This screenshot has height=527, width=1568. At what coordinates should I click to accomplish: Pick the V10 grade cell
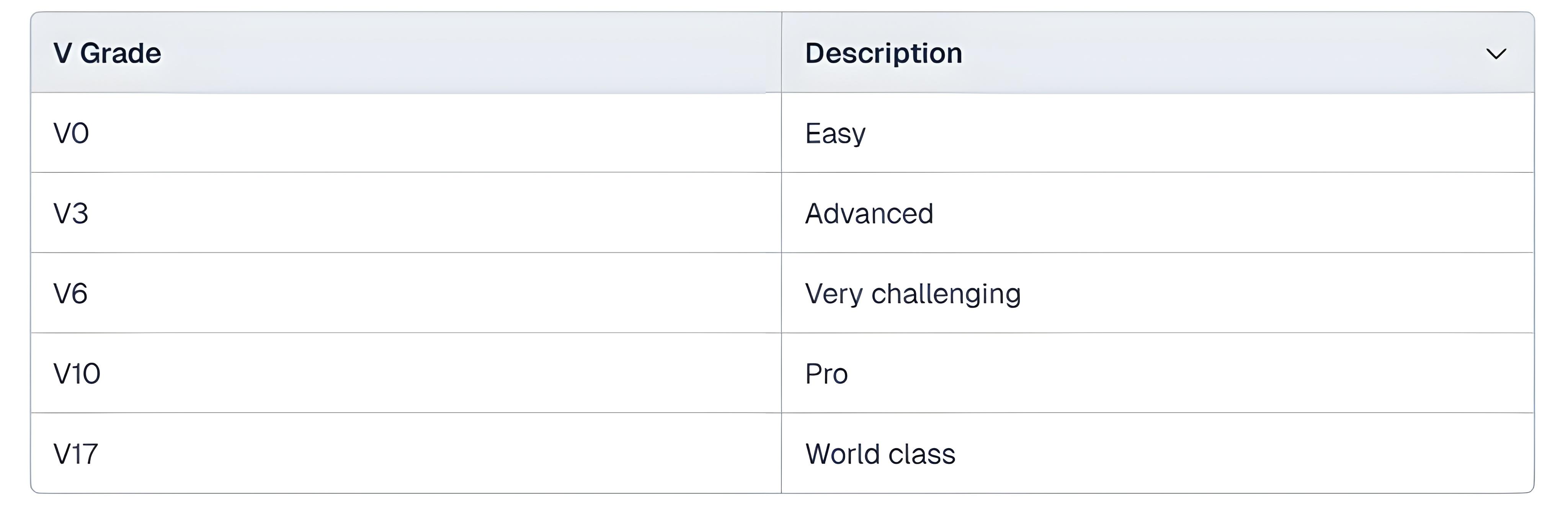(x=77, y=374)
